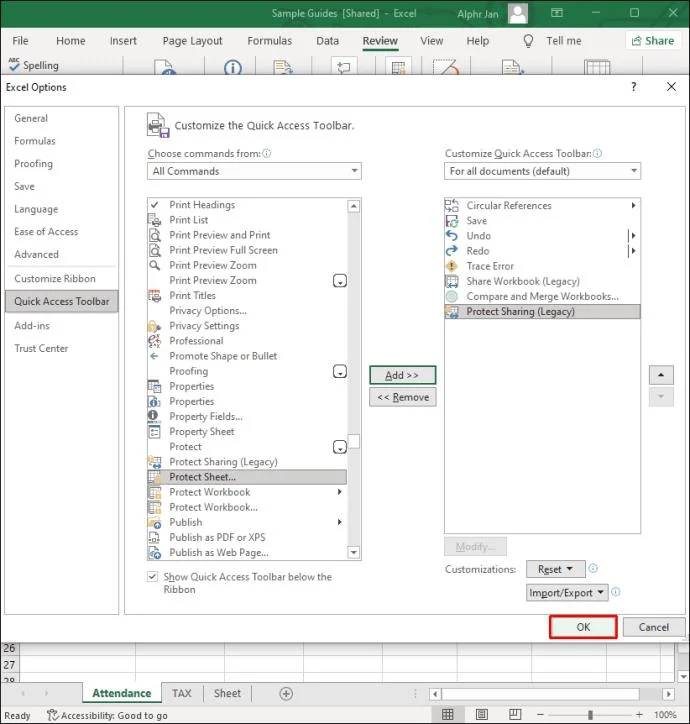
Task: Click the Cancel button
Action: [x=654, y=627]
